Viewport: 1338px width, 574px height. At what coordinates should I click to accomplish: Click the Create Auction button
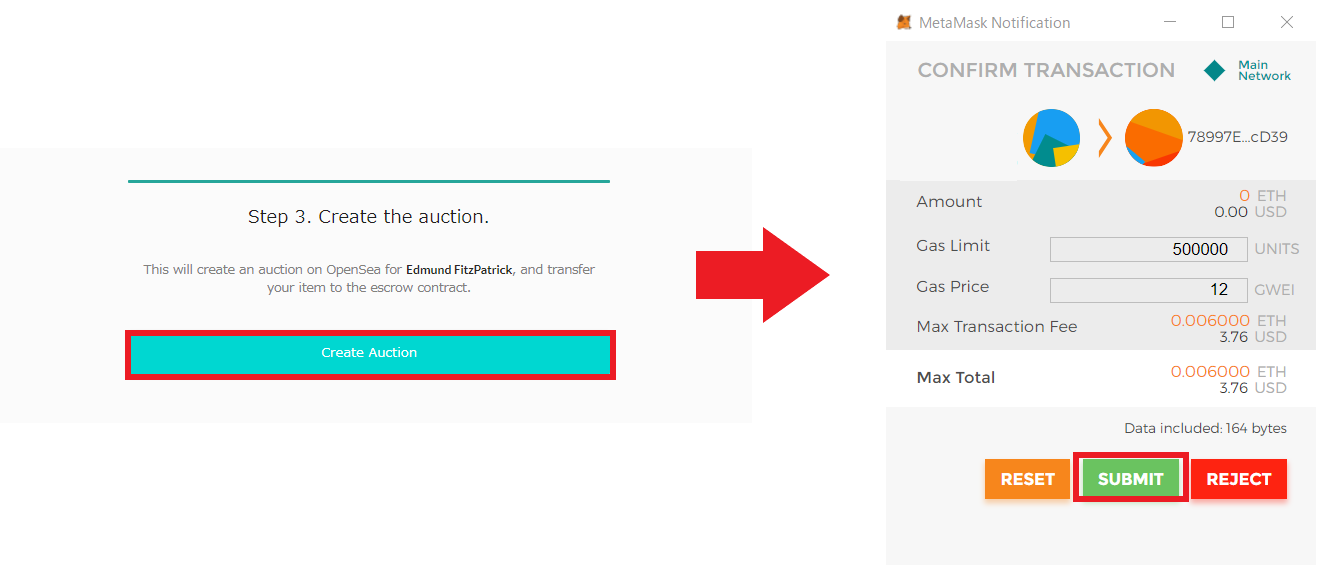click(x=370, y=354)
